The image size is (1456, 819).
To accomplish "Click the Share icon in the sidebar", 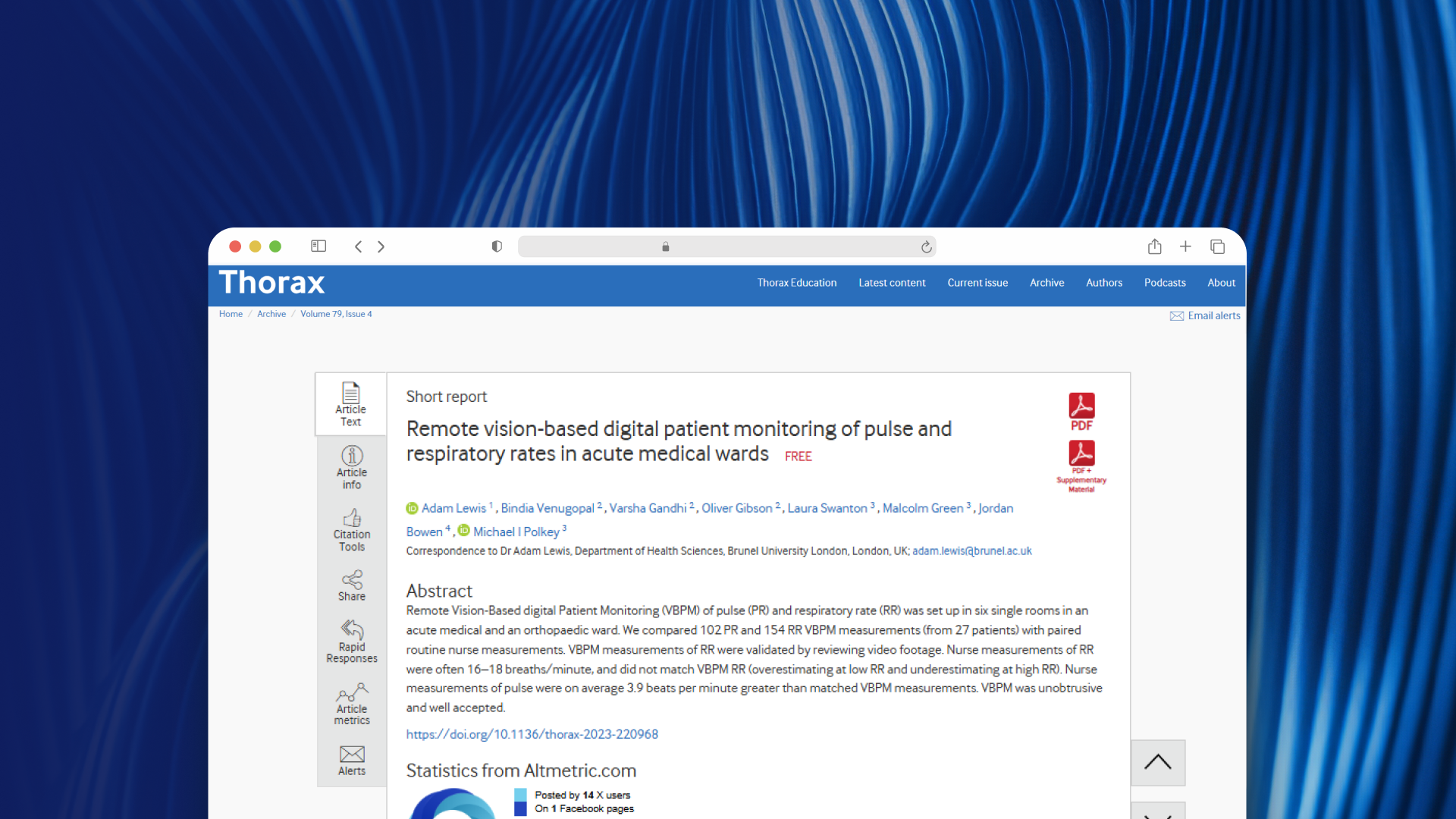I will click(352, 585).
